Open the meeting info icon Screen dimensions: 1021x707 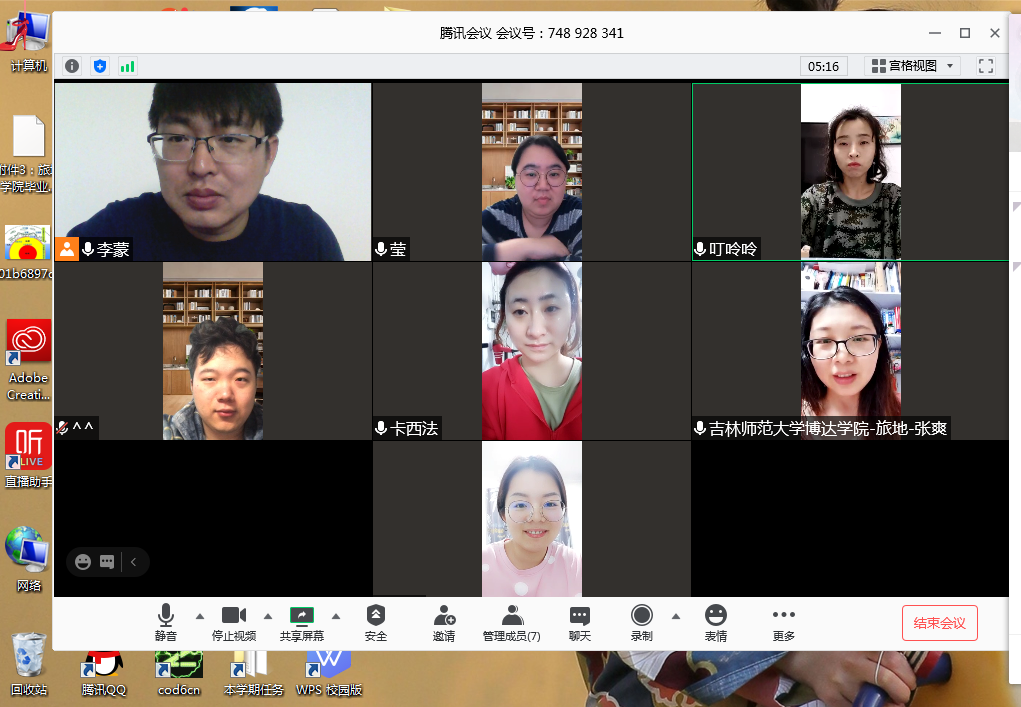pyautogui.click(x=72, y=66)
